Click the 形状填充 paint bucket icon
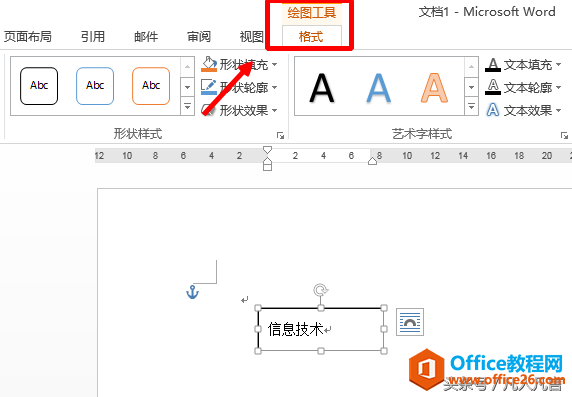 [209, 64]
